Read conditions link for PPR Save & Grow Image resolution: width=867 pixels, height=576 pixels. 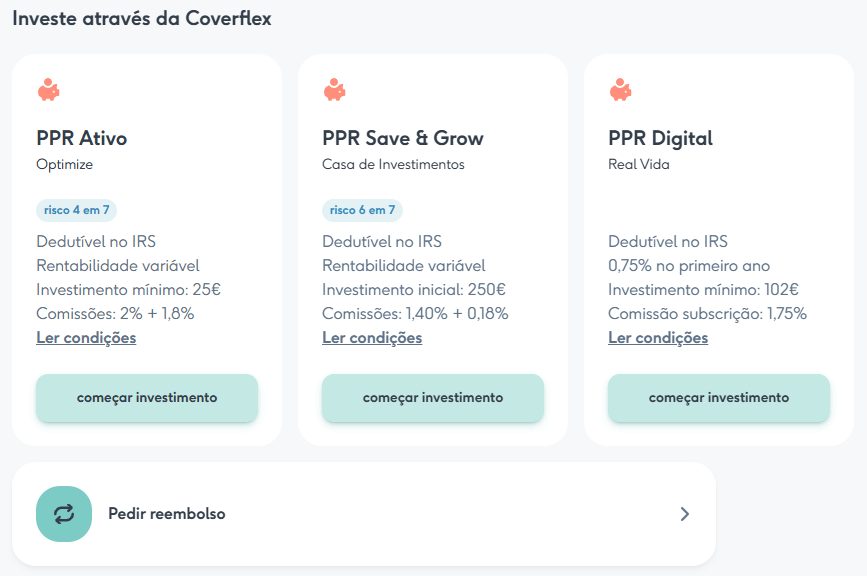(372, 338)
